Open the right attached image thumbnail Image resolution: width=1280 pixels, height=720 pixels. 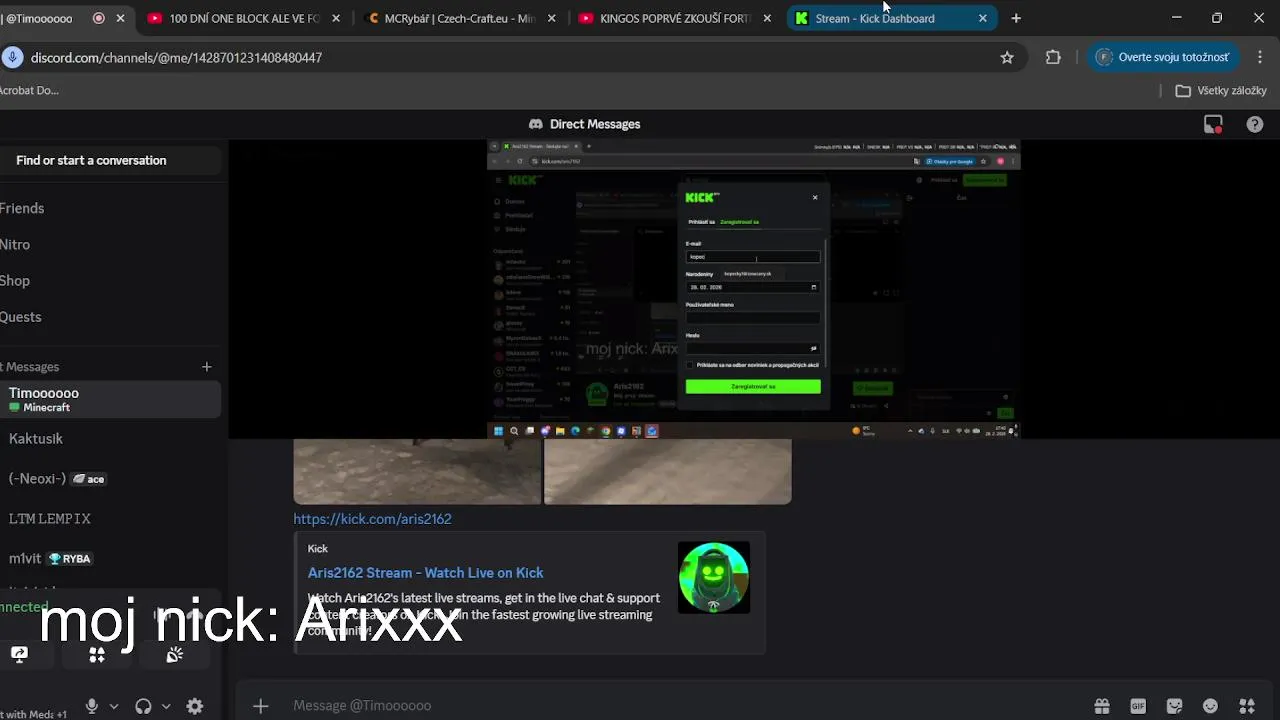coord(668,471)
